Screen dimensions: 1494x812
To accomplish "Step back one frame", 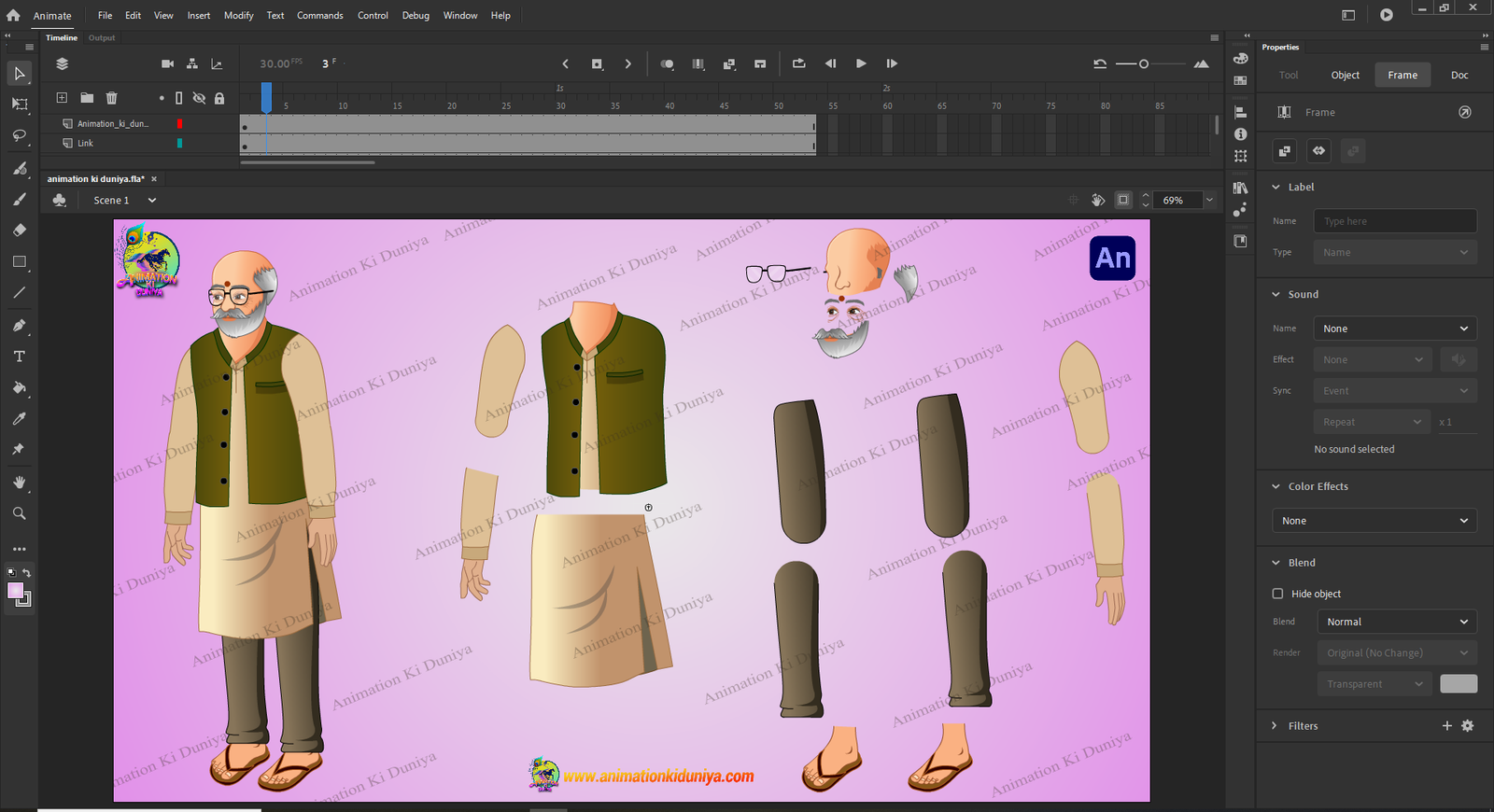I will (830, 63).
